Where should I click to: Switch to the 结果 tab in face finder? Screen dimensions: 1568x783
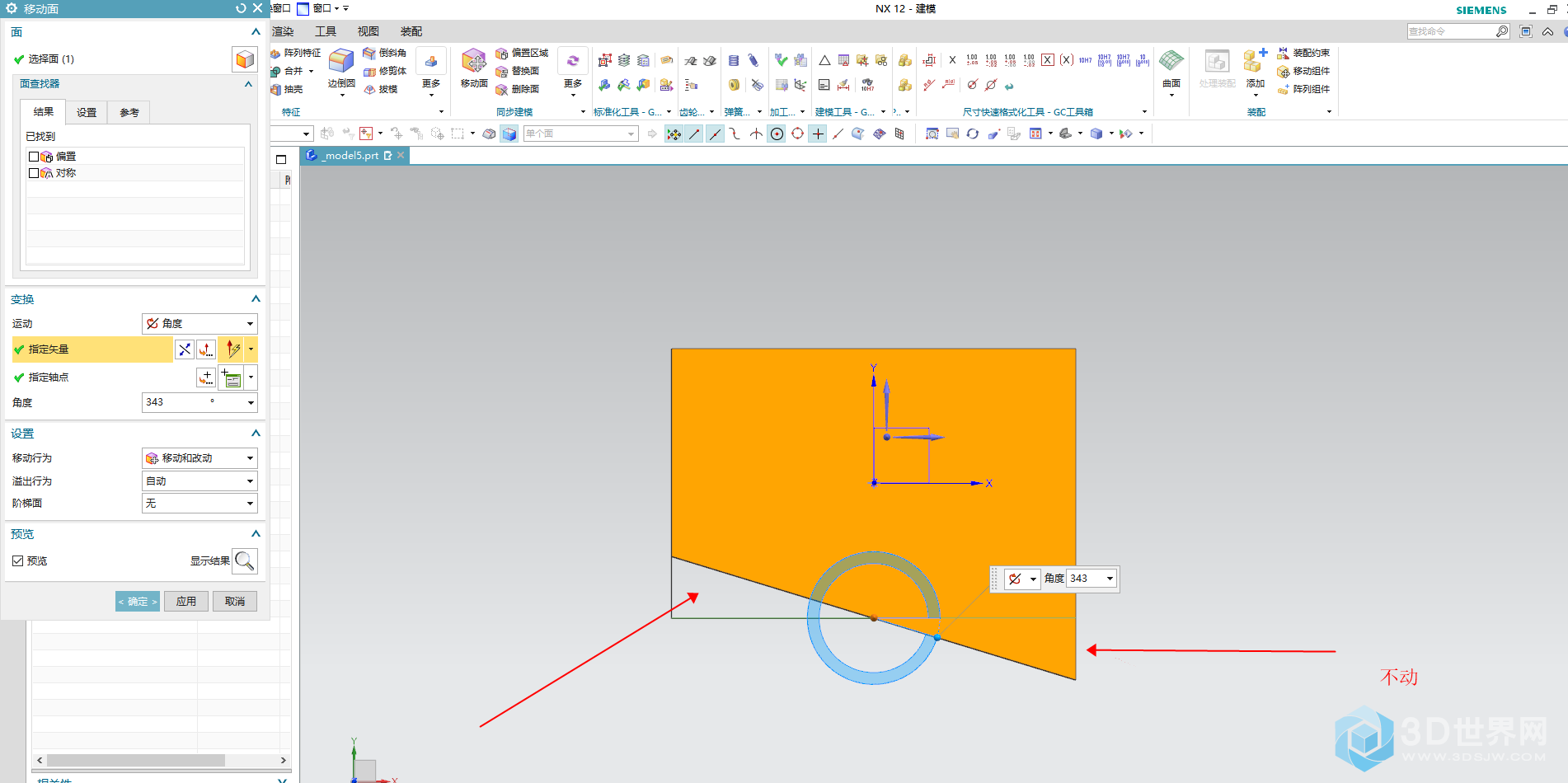click(43, 112)
